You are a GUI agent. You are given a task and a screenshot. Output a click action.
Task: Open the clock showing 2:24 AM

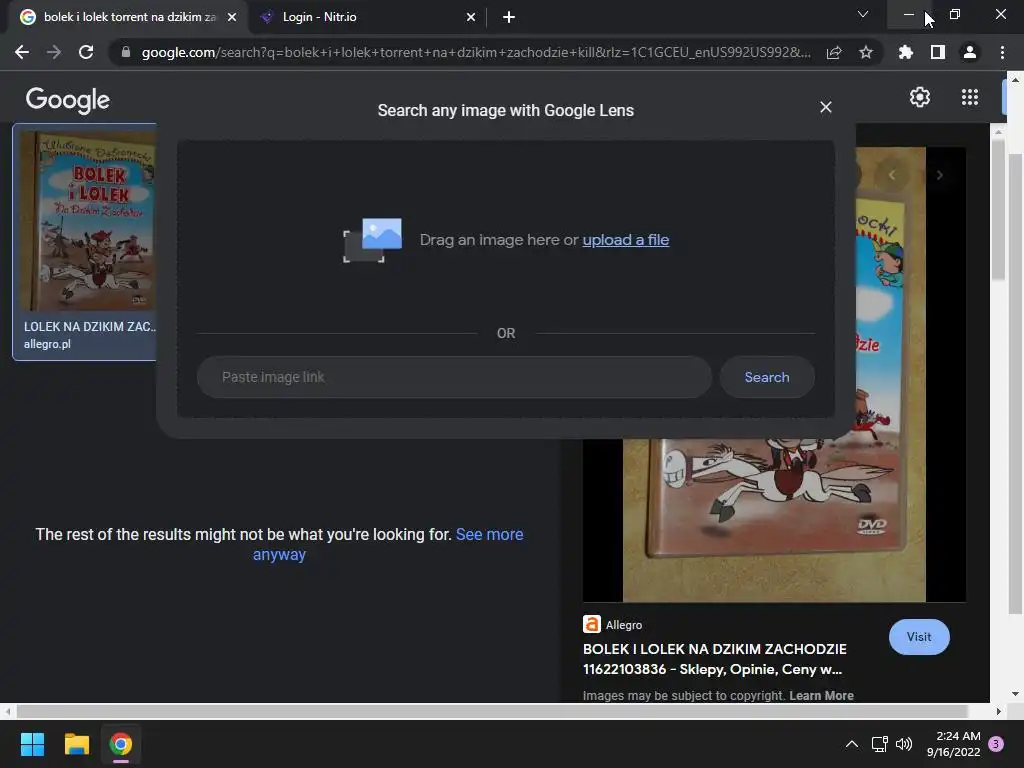pos(953,744)
